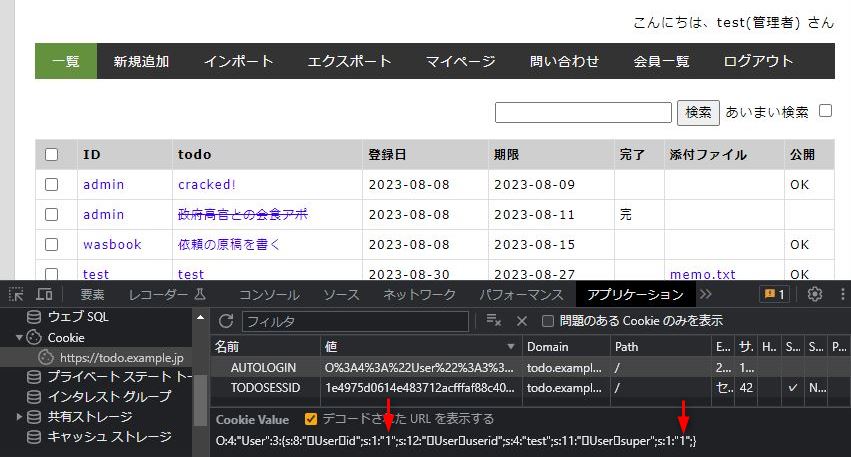Check the select-all checkbox in table header
Screen dimensions: 851x457
tap(52, 155)
